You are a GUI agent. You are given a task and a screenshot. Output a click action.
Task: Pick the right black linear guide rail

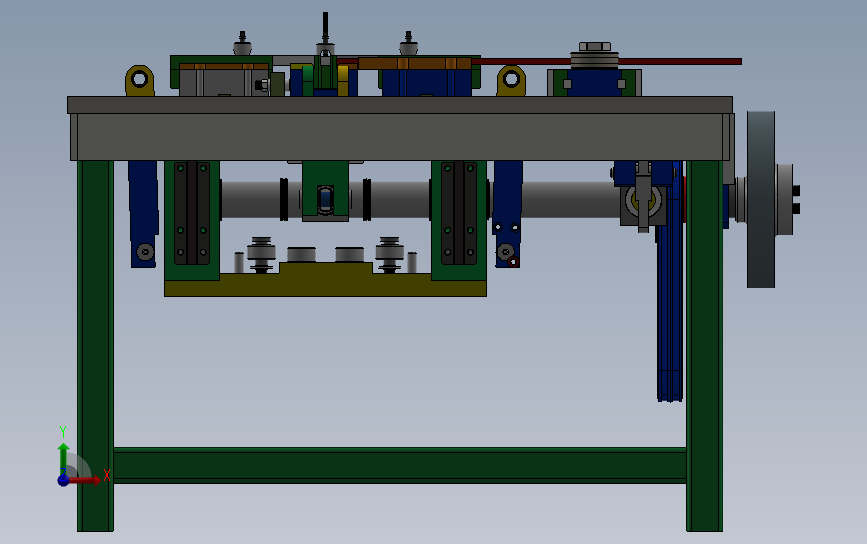[459, 213]
